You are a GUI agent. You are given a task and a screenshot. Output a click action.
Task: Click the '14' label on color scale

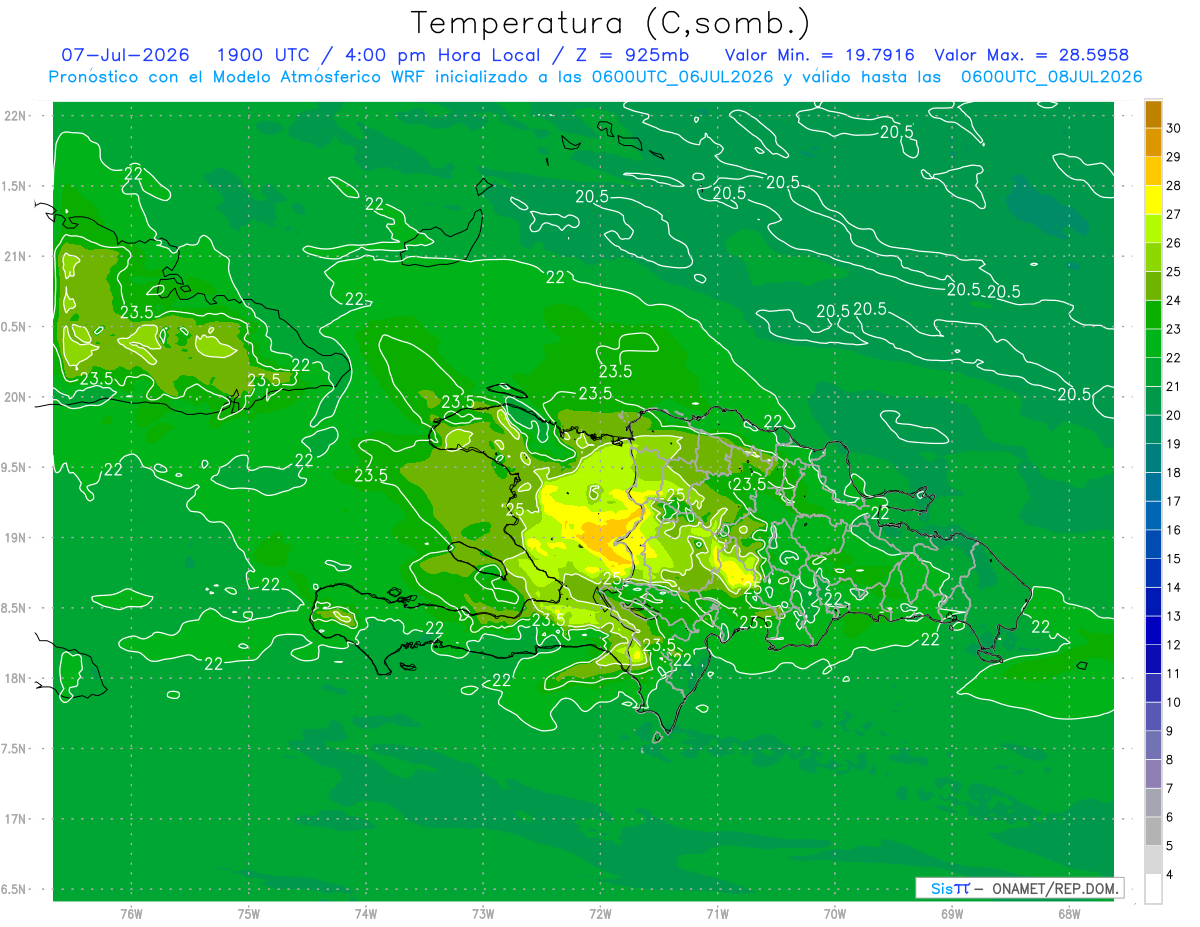pyautogui.click(x=1173, y=588)
